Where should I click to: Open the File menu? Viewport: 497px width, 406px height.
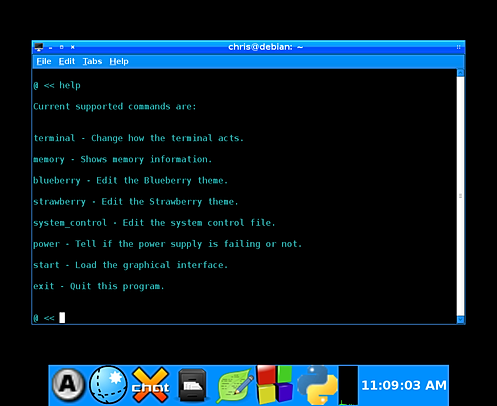pos(44,61)
